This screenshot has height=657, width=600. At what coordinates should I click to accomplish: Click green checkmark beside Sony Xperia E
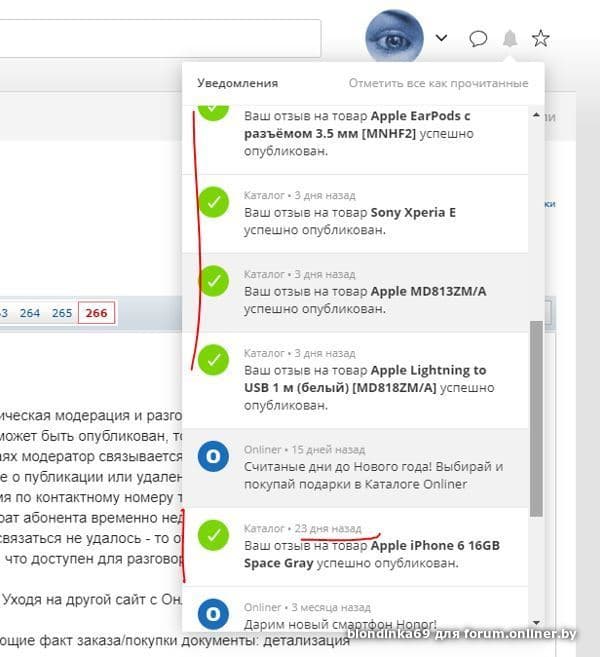click(x=213, y=203)
